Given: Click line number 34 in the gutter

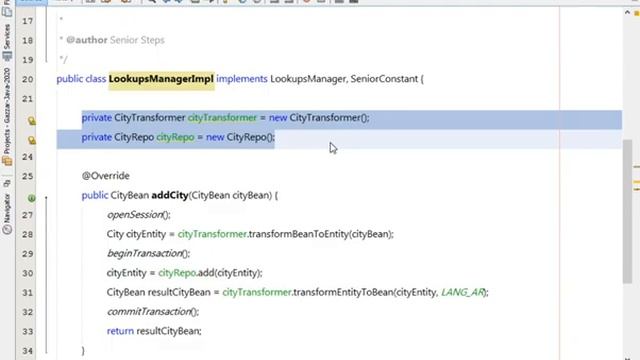Looking at the screenshot, I should pyautogui.click(x=27, y=351).
